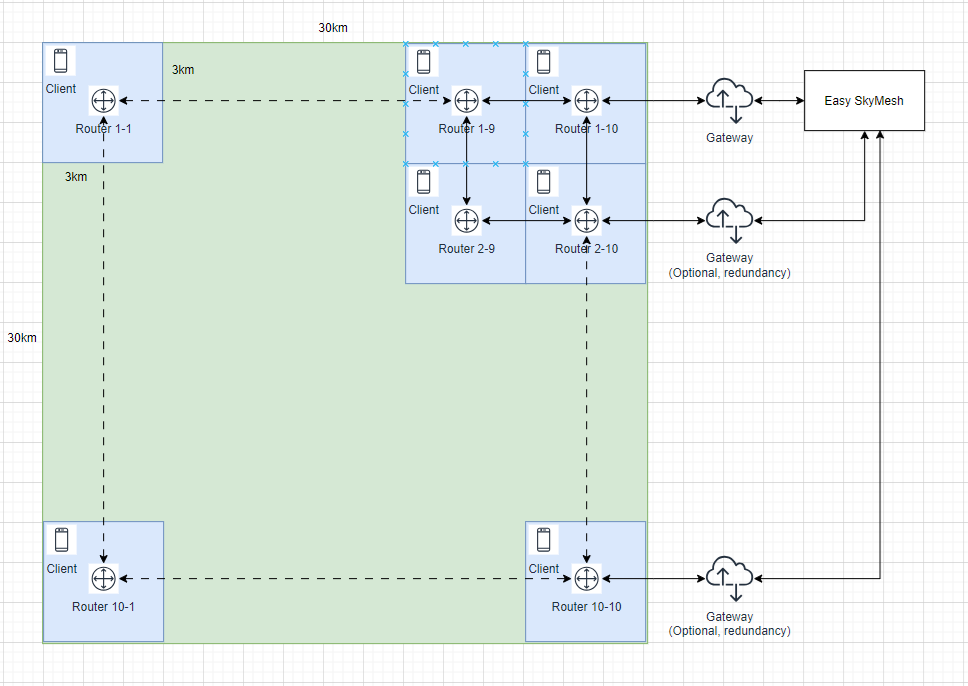Click the Router 10-10 label
The height and width of the screenshot is (686, 968).
(586, 607)
